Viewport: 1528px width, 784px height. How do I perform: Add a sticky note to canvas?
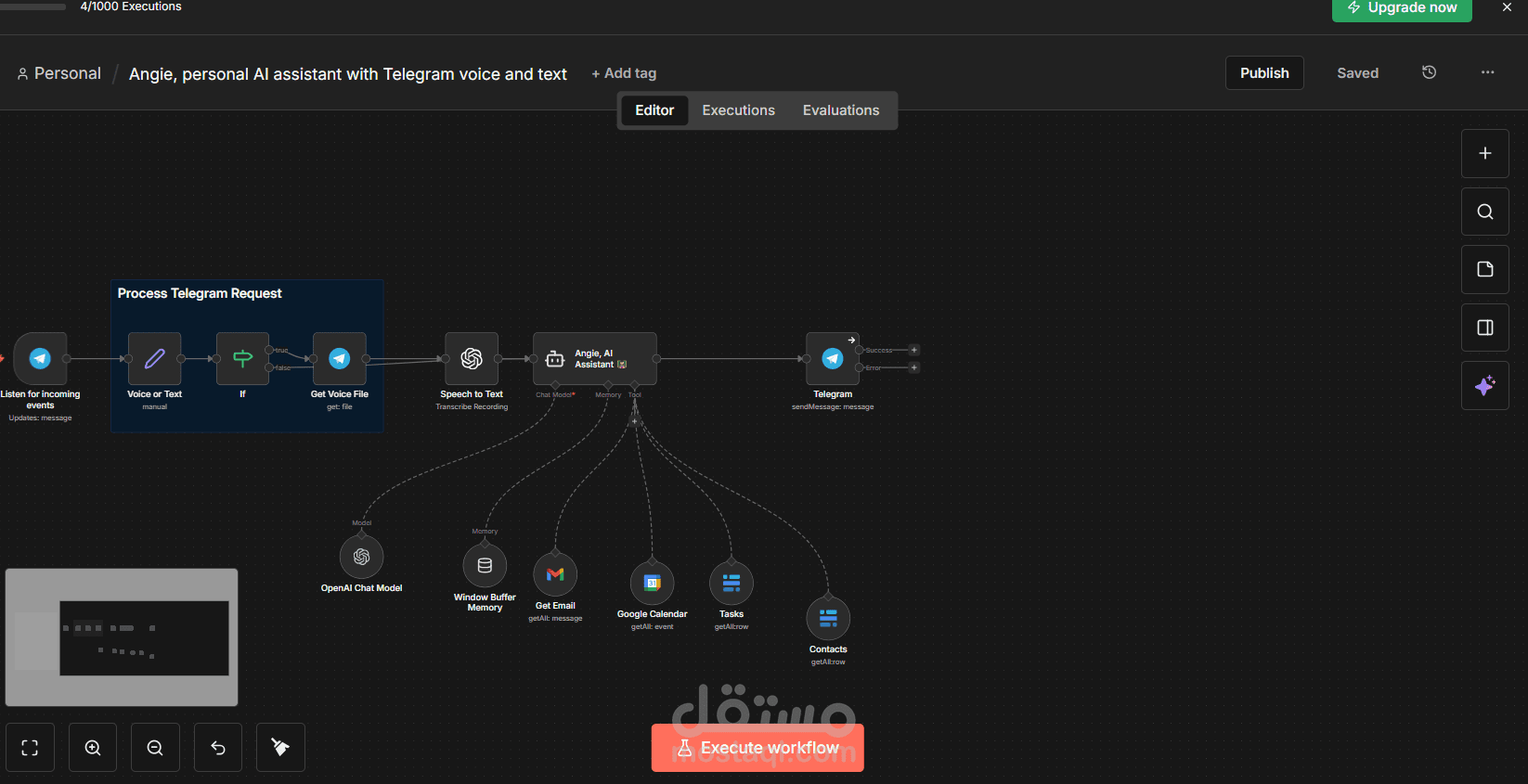[1485, 269]
